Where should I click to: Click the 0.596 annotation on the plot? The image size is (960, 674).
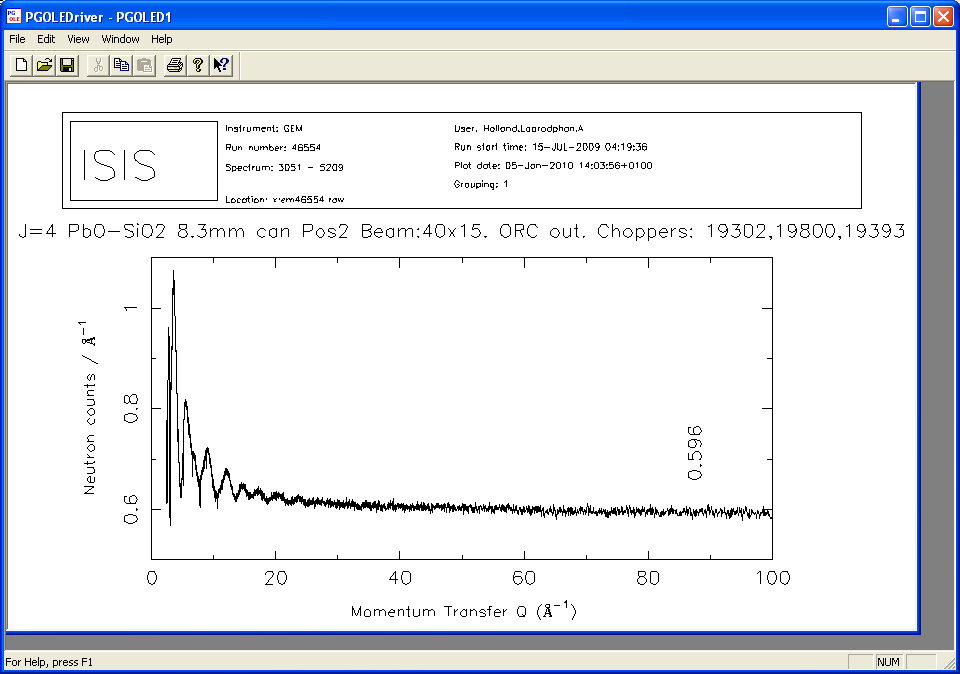[696, 452]
